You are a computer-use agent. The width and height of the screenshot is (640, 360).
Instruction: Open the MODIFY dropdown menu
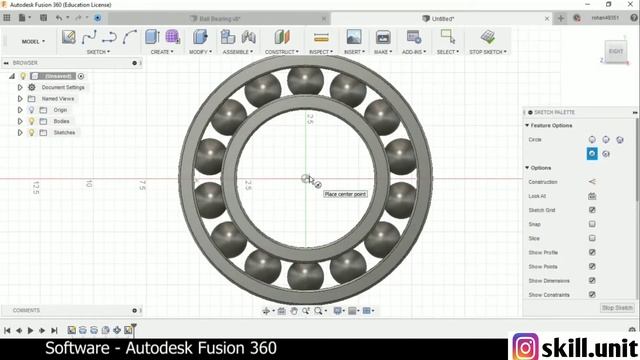[200, 52]
